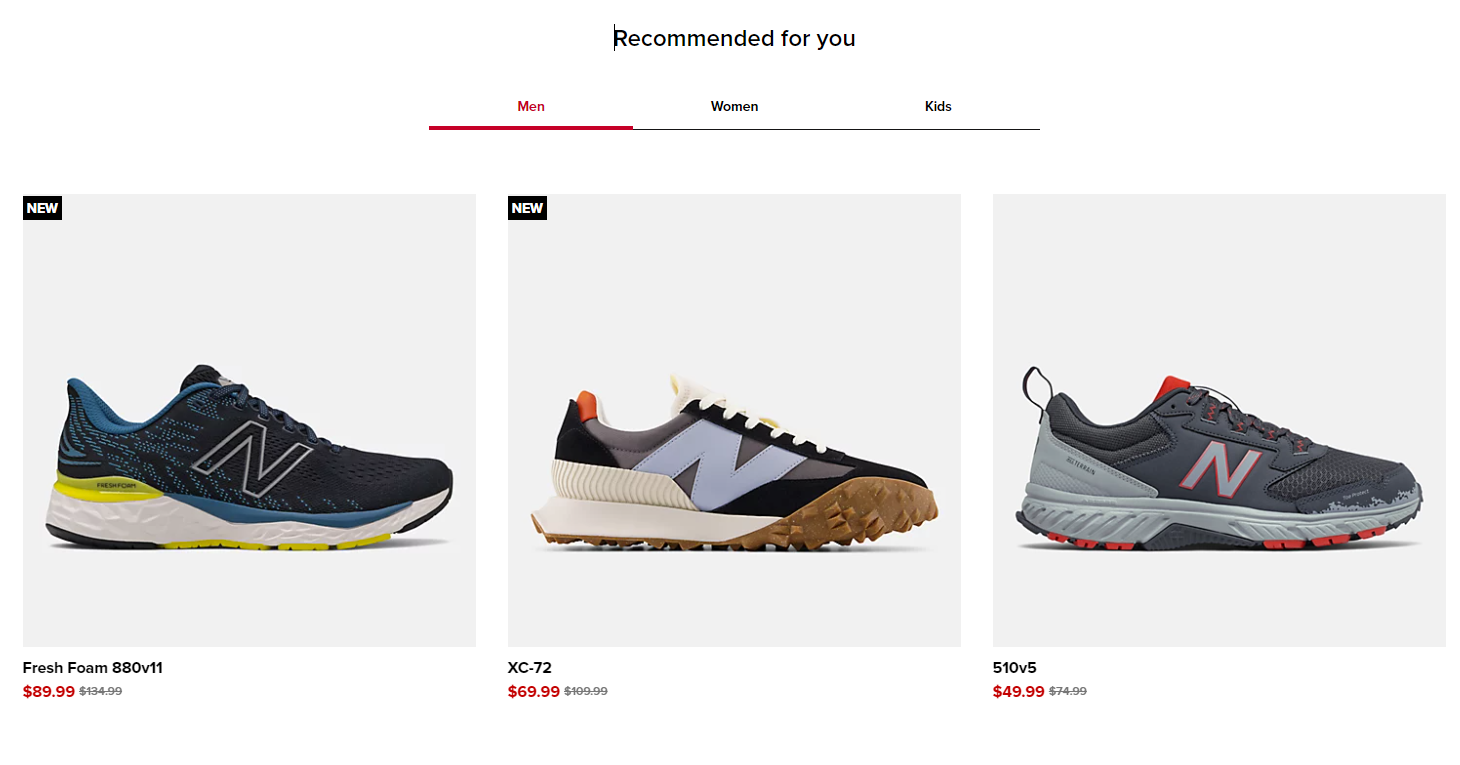1460x765 pixels.
Task: Click the $49.99 sale price
Action: [x=1019, y=692]
